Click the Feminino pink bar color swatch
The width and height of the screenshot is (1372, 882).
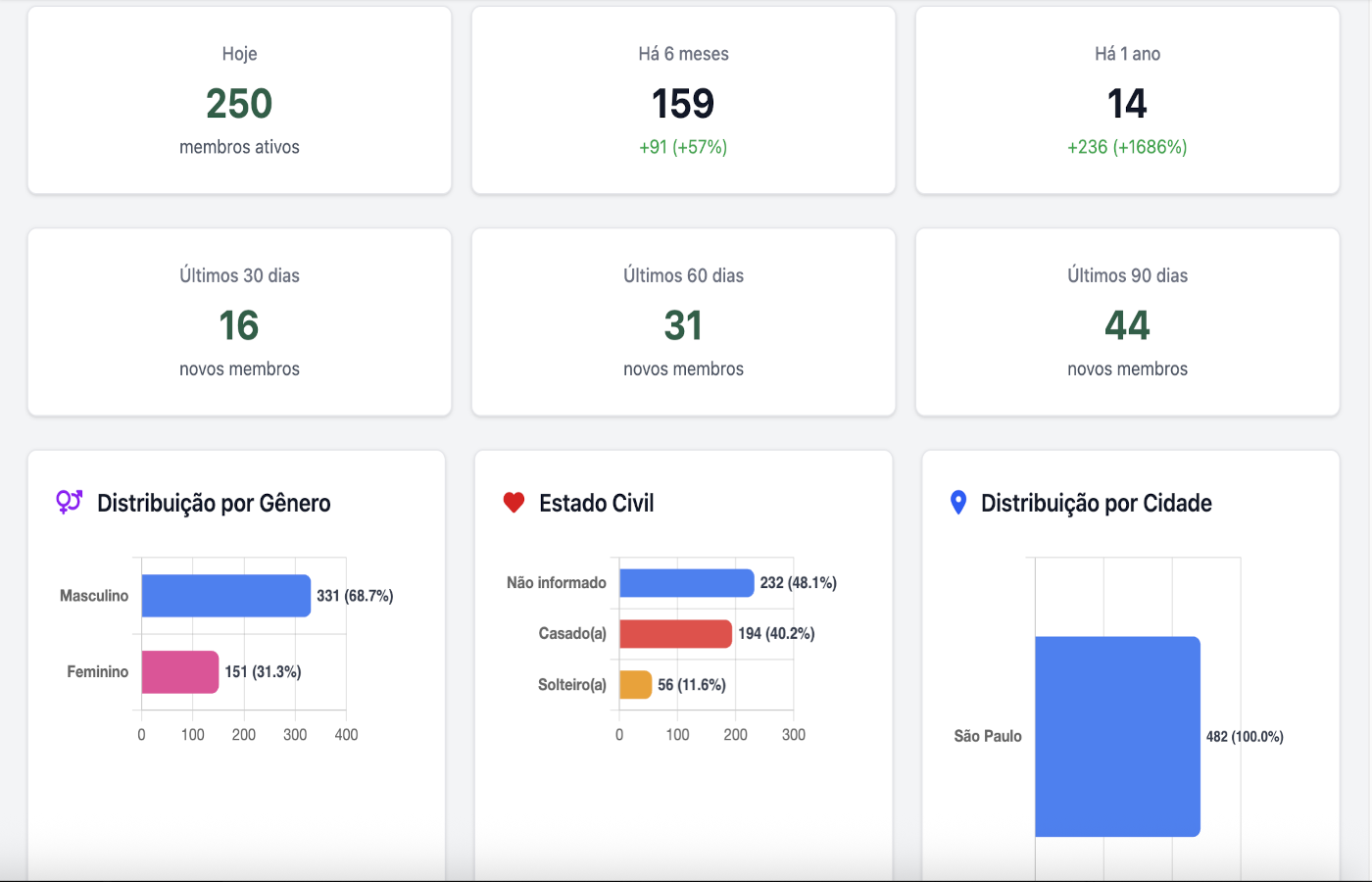click(x=179, y=671)
